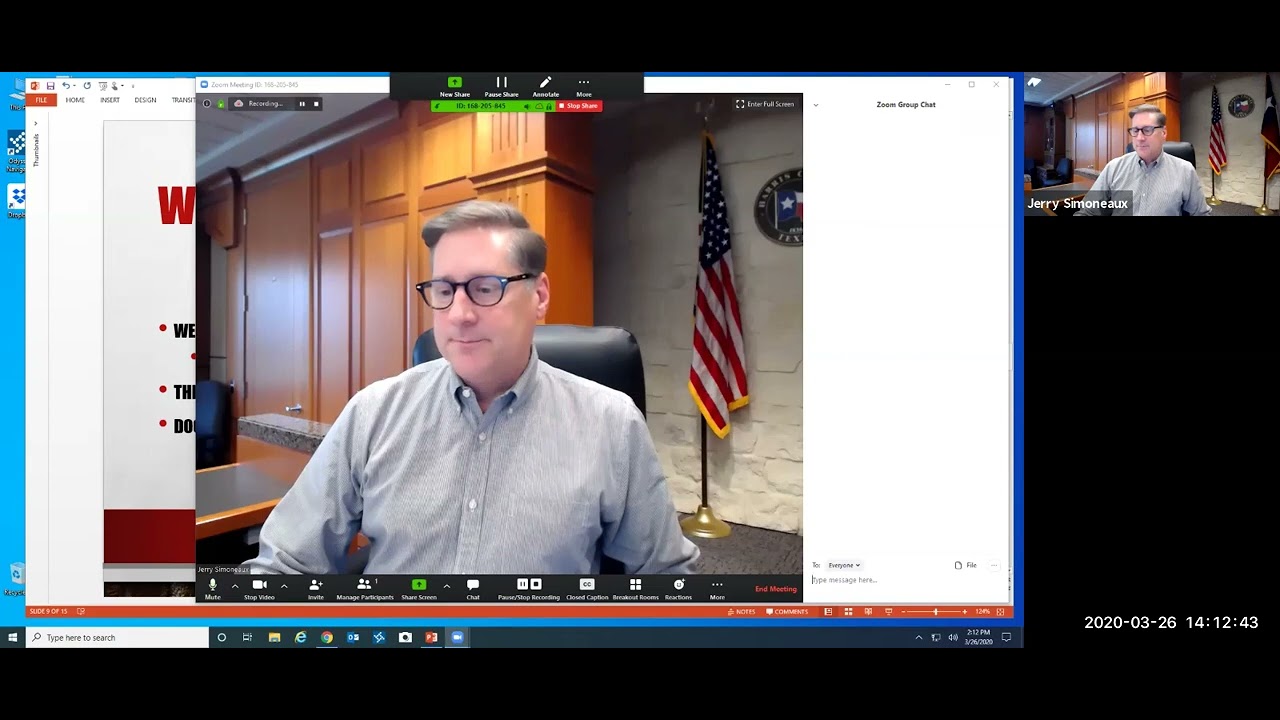Enter Full Screen in Zoom window

765,104
